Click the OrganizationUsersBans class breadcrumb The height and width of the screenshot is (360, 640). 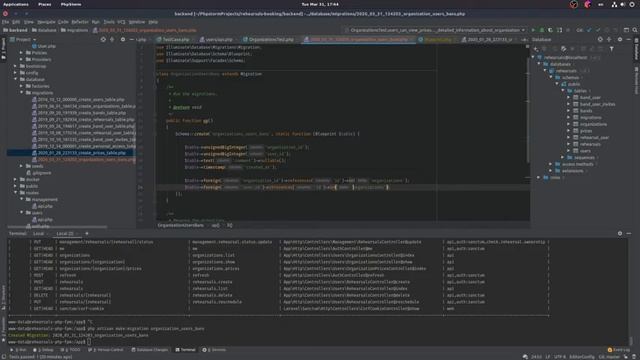[x=180, y=225]
